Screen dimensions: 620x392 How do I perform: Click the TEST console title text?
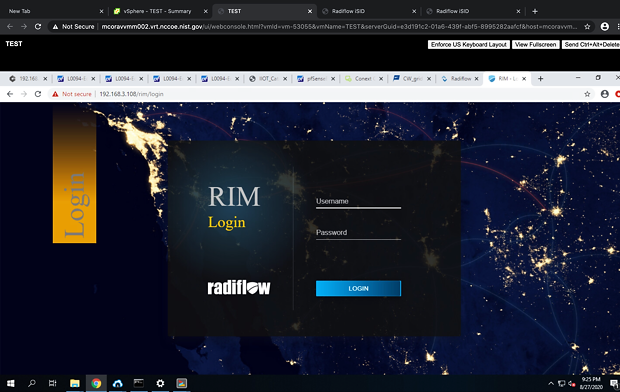tap(14, 44)
